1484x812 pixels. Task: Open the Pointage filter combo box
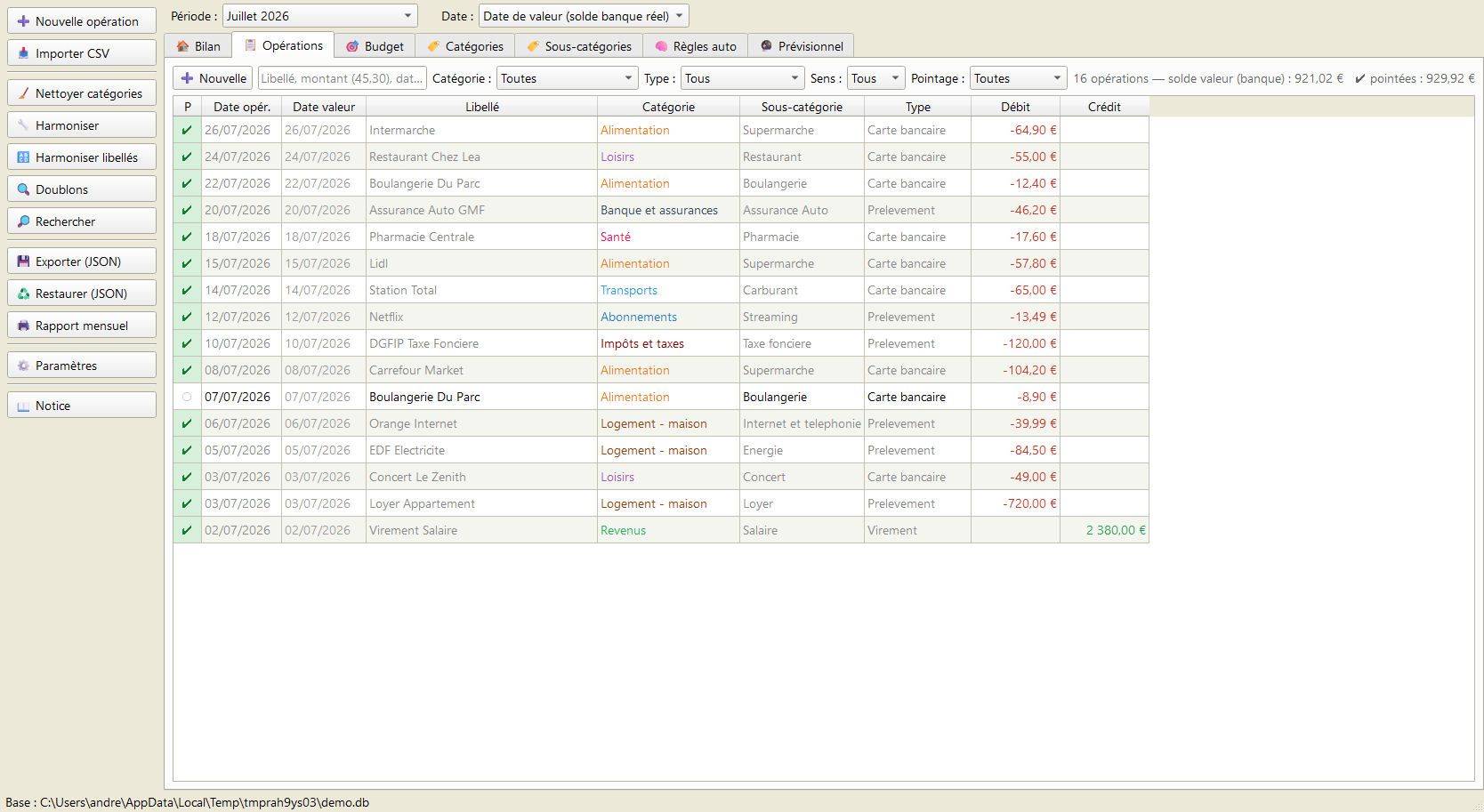pyautogui.click(x=1018, y=78)
